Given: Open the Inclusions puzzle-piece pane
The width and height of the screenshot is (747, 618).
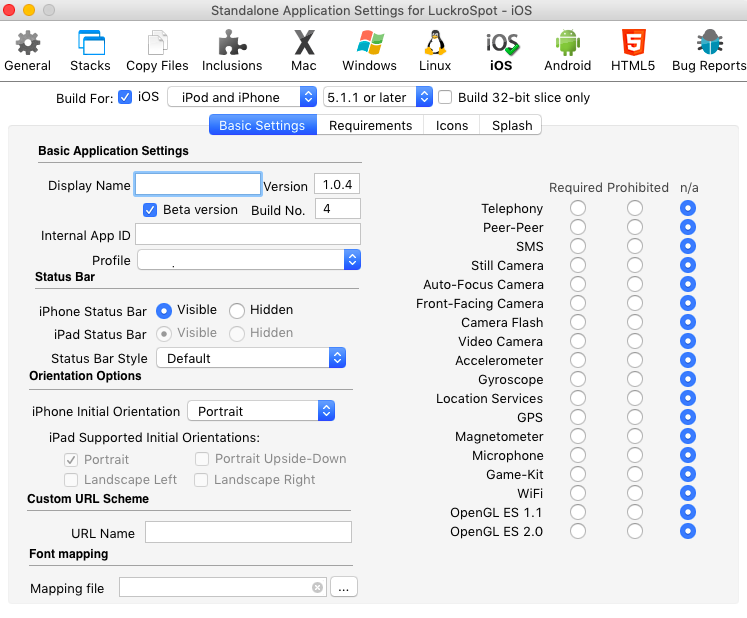Looking at the screenshot, I should coord(232,50).
